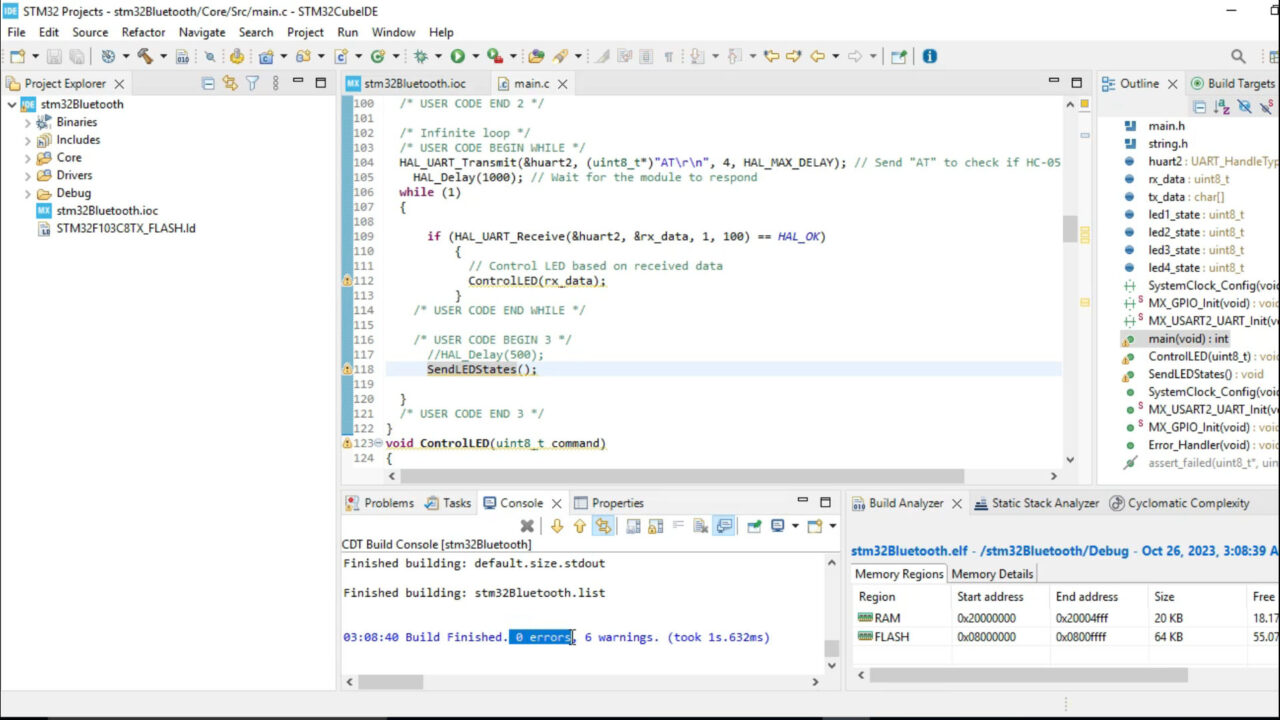The width and height of the screenshot is (1280, 720).
Task: Collapse all in Project Explorer
Action: (207, 83)
